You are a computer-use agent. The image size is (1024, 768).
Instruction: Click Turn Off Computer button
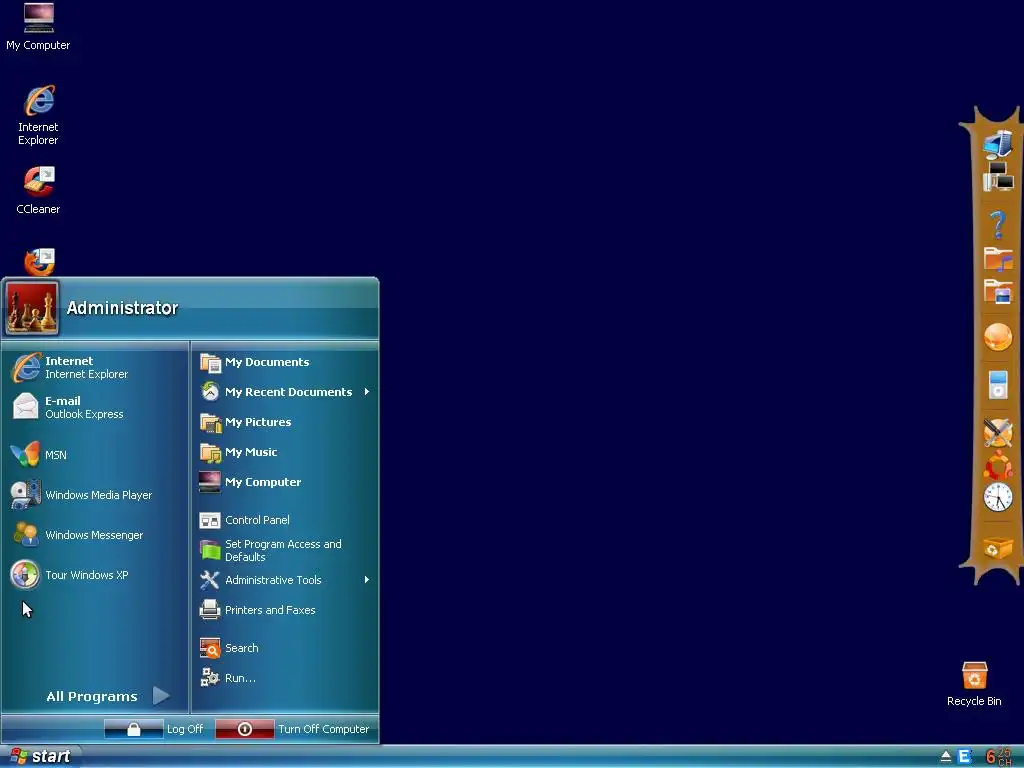(x=293, y=729)
